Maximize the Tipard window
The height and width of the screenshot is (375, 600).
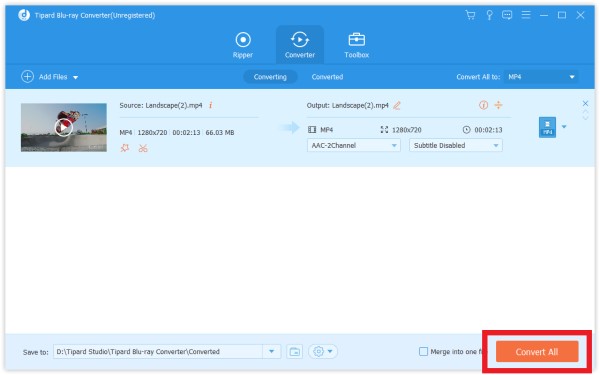point(562,15)
